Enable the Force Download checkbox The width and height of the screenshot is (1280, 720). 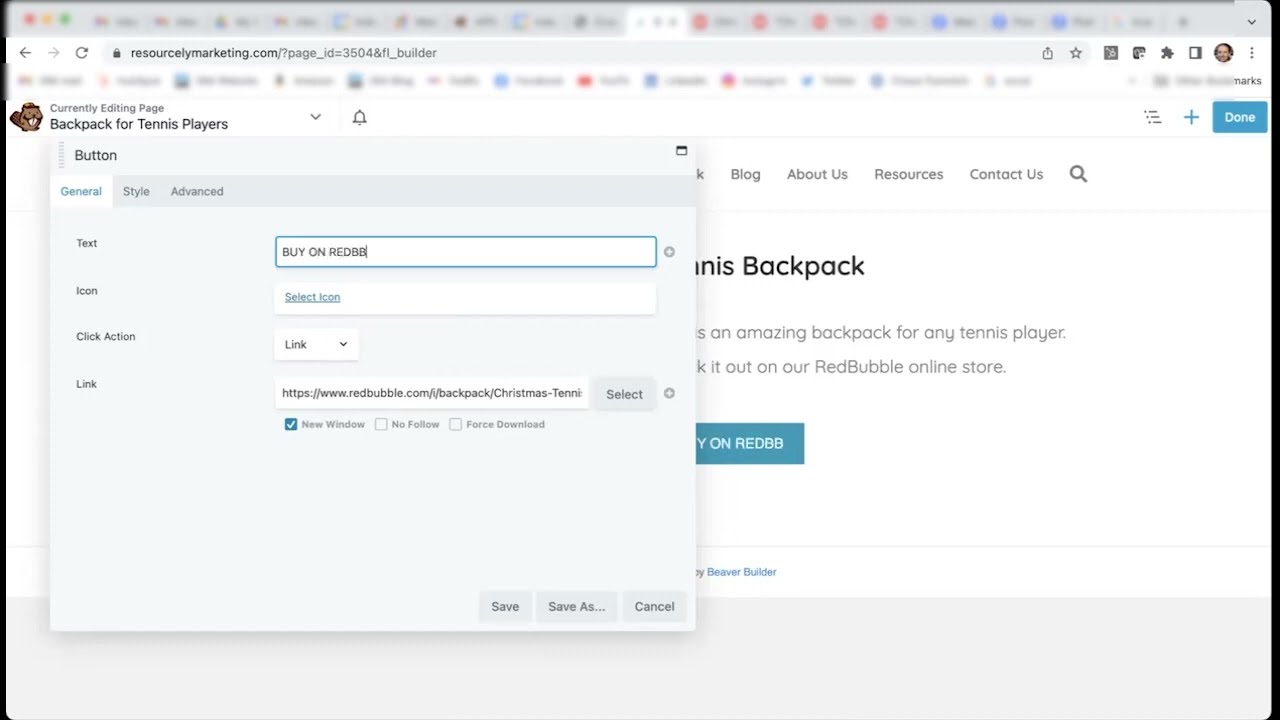(455, 424)
